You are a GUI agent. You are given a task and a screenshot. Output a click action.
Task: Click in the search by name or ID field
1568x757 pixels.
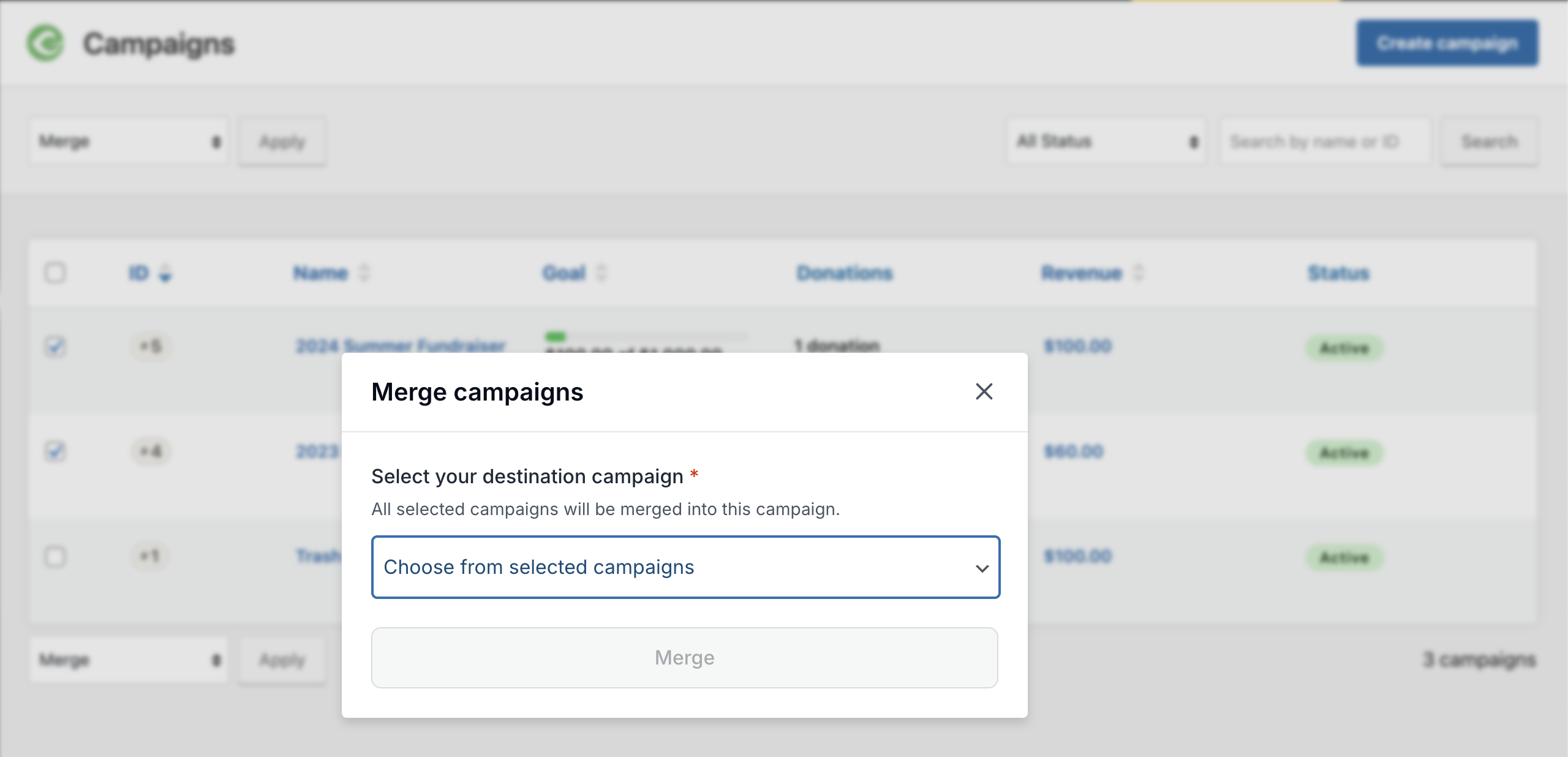pyautogui.click(x=1323, y=141)
